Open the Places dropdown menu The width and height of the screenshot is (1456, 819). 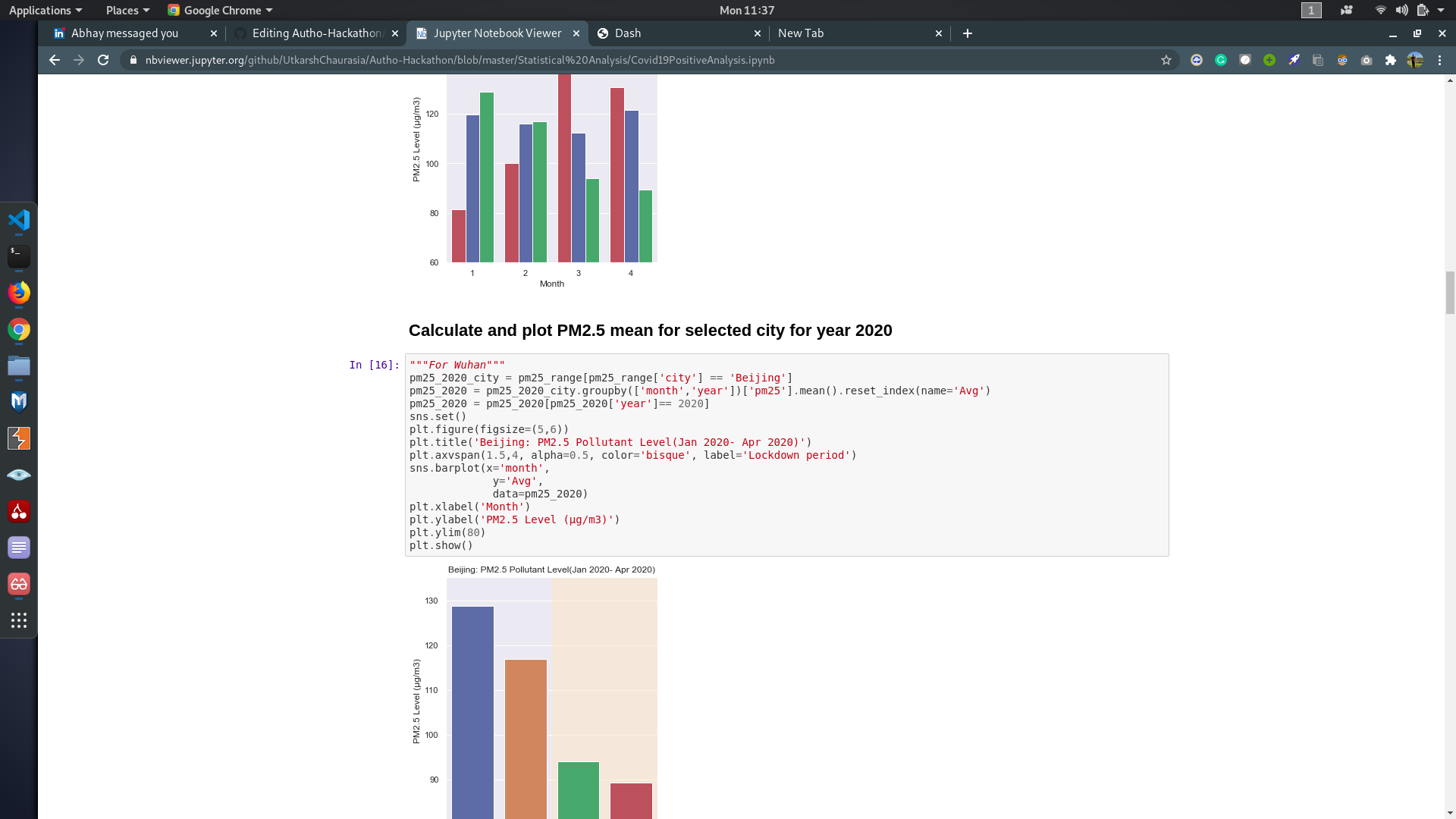click(x=127, y=10)
